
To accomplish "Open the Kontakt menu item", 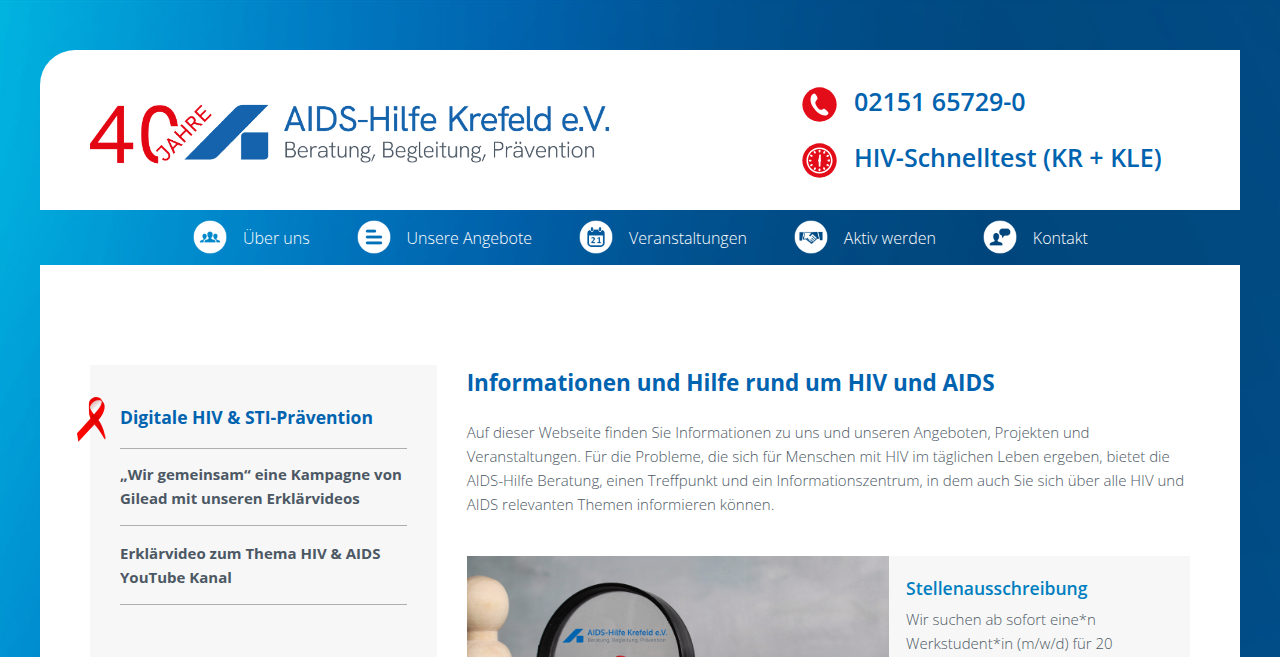I will 1060,238.
